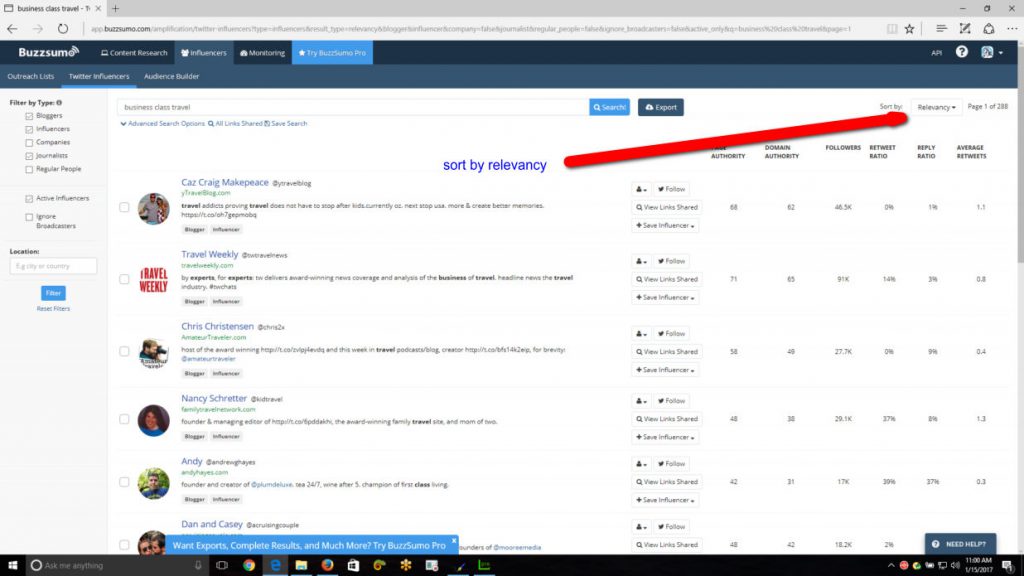Open Save Influencer dropdown for Chris Christensen
This screenshot has height=576, width=1024.
click(665, 370)
